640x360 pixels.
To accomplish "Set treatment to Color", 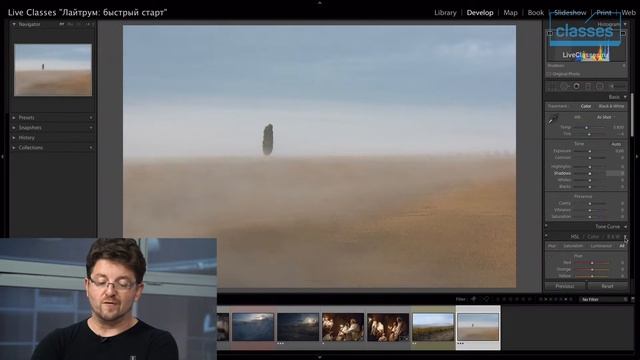I will click(x=586, y=106).
